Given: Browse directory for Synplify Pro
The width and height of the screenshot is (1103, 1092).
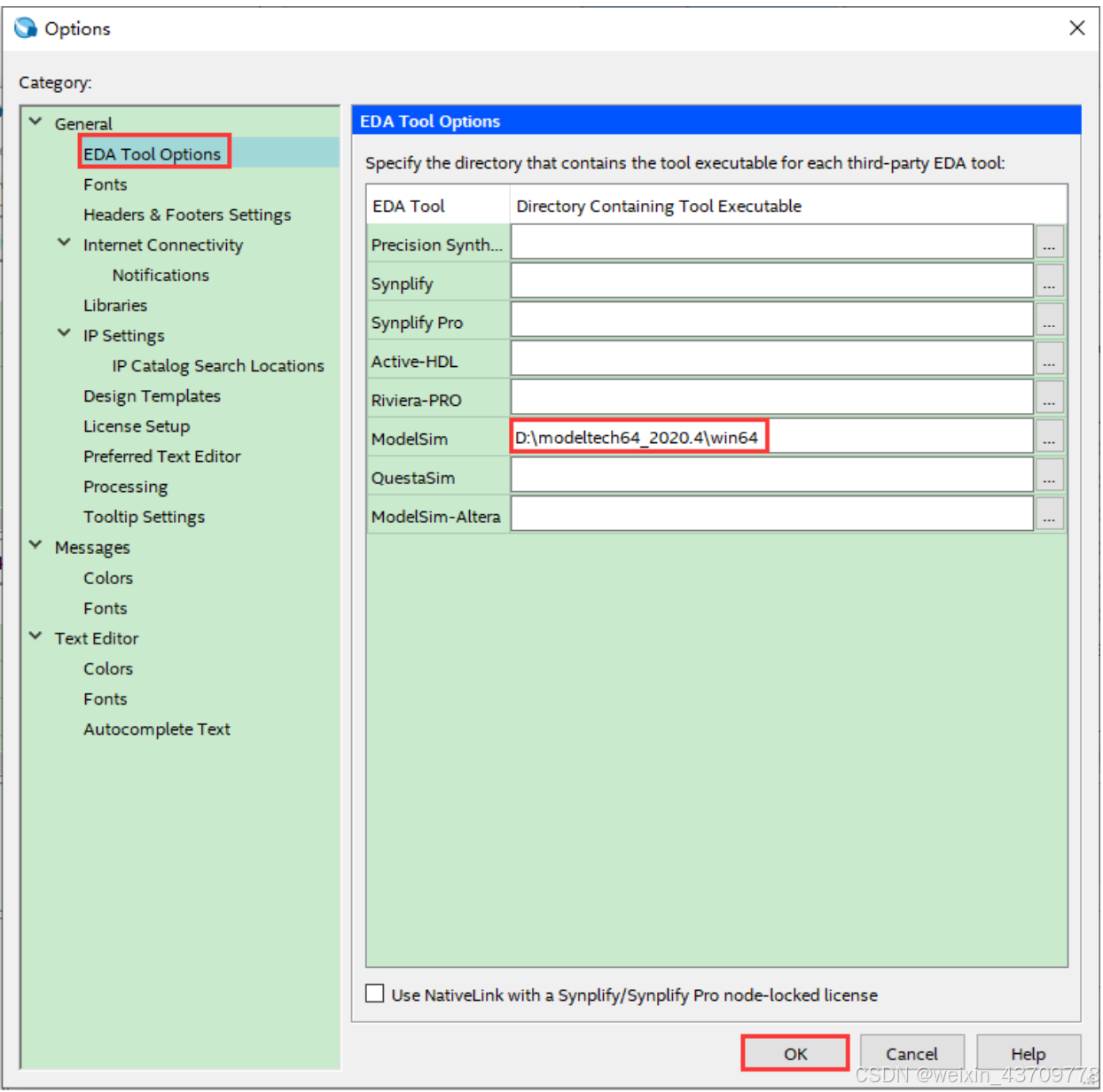Looking at the screenshot, I should 1049,320.
